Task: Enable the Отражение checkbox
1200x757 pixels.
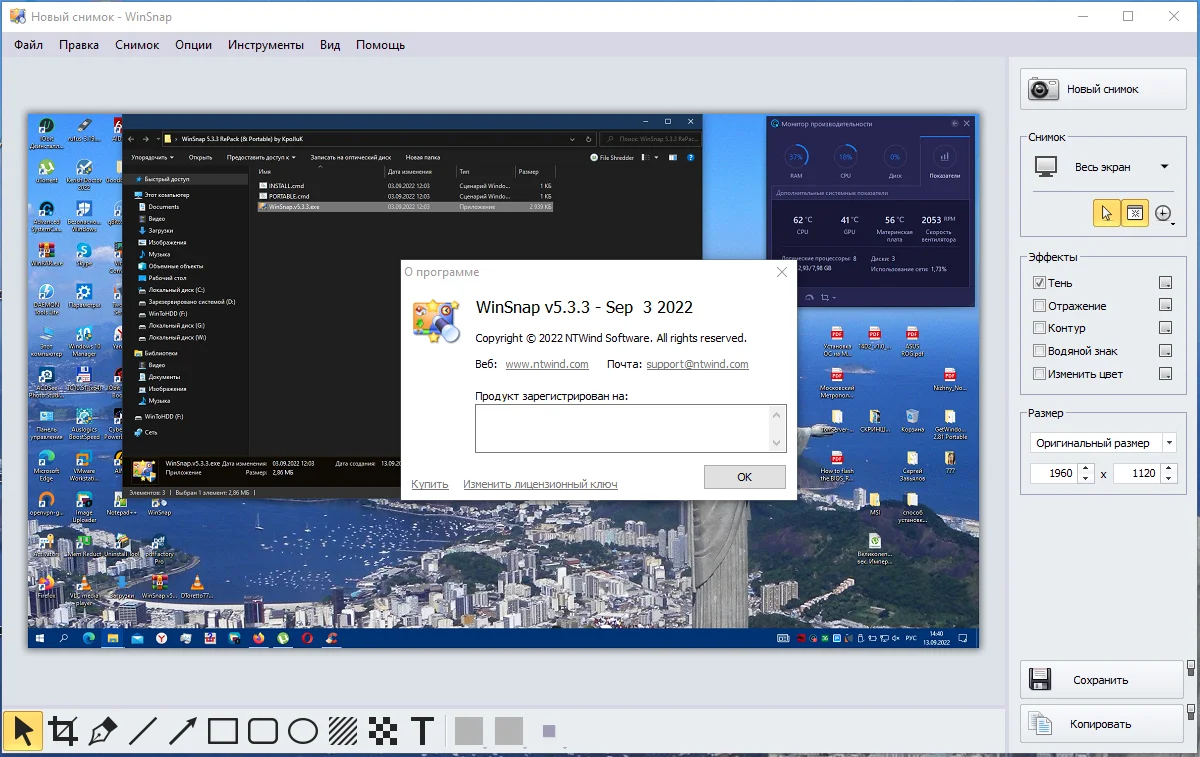Action: [1039, 306]
